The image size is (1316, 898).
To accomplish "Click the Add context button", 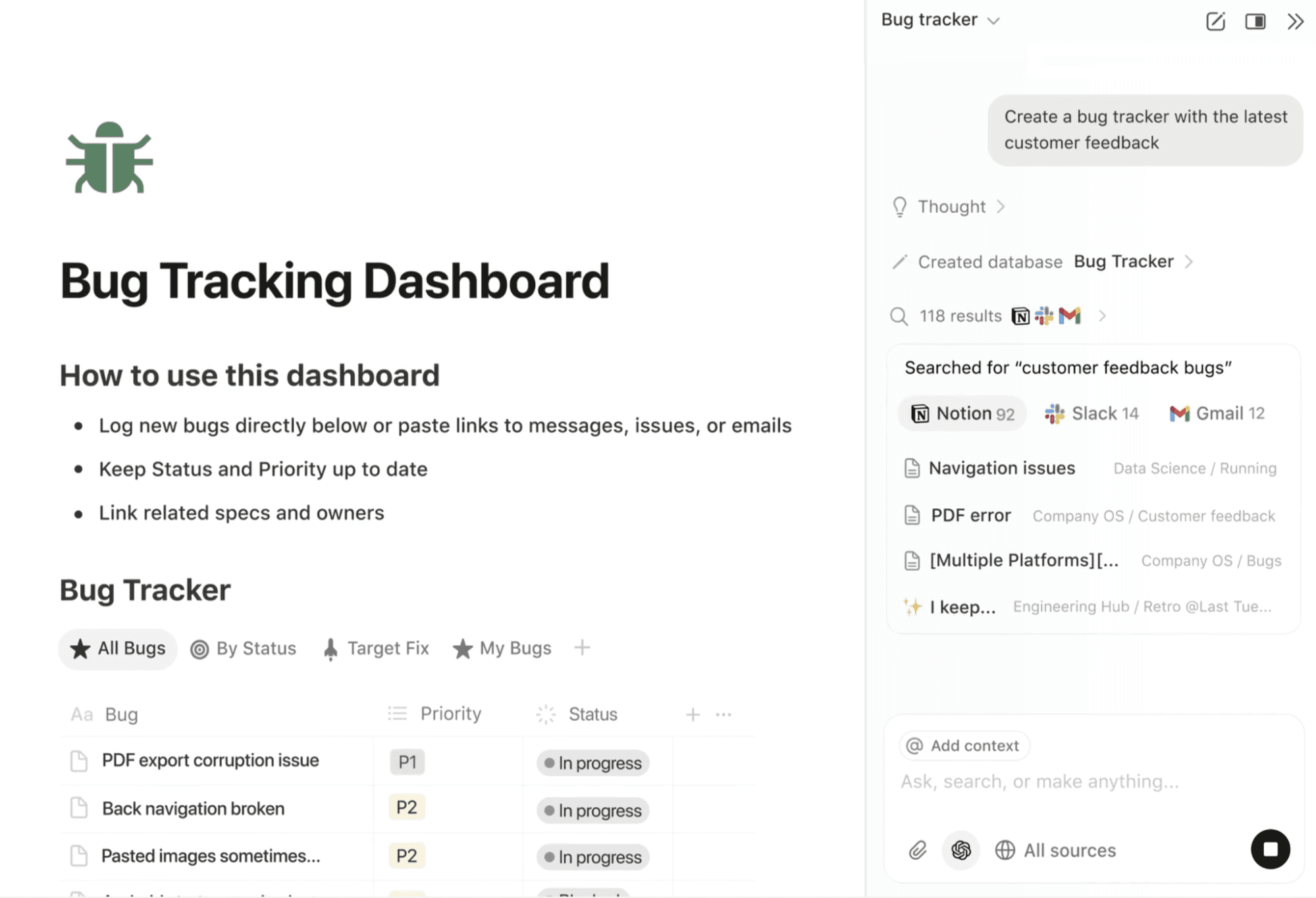I will coord(963,745).
